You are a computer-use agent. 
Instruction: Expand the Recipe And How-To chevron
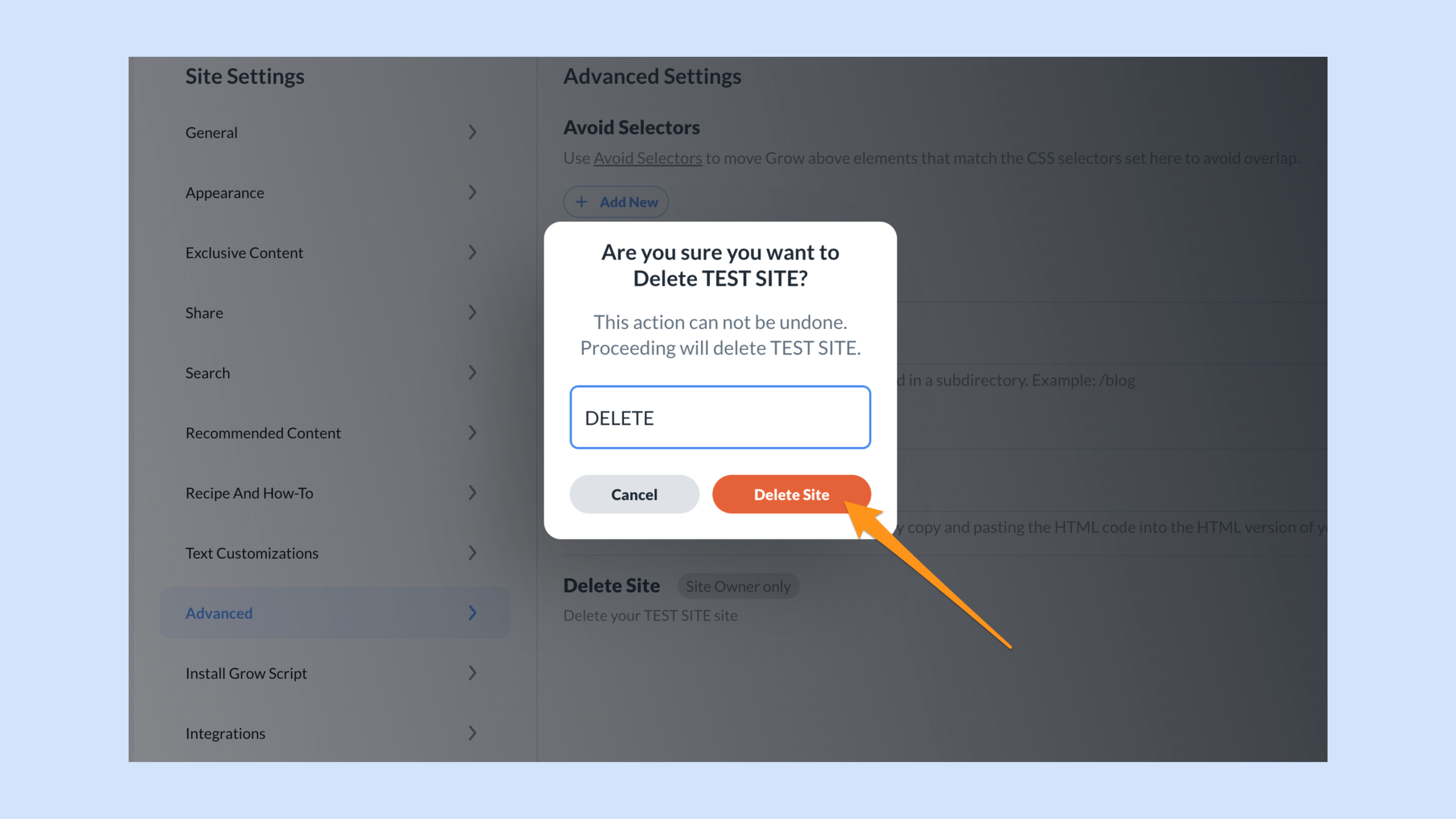click(472, 493)
